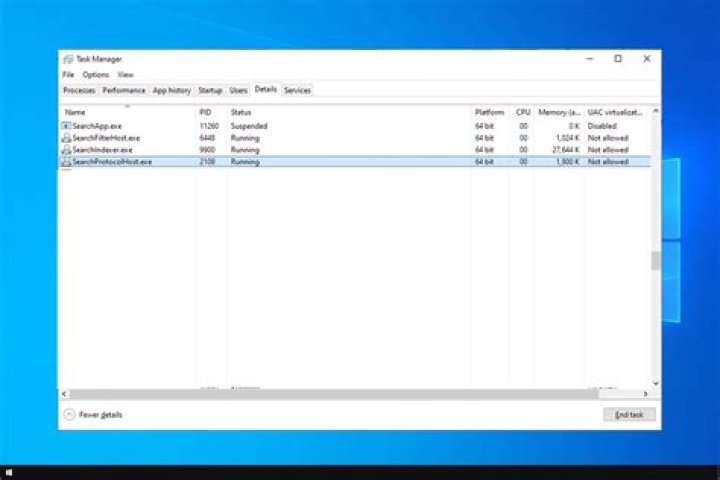The height and width of the screenshot is (480, 720).
Task: Open the Options menu
Action: coord(96,74)
